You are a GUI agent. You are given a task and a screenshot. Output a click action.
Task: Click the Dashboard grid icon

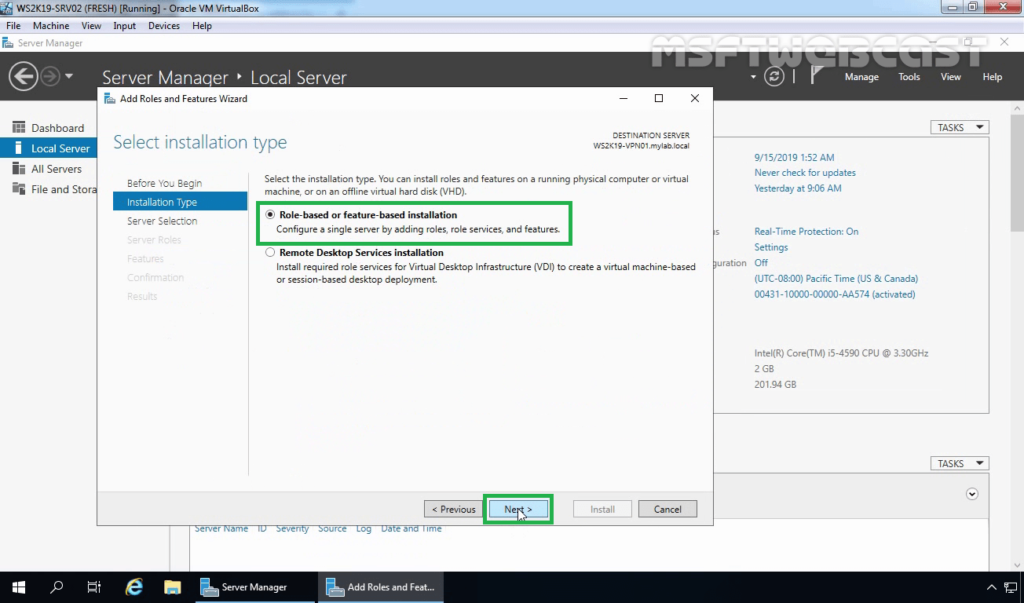[x=18, y=127]
